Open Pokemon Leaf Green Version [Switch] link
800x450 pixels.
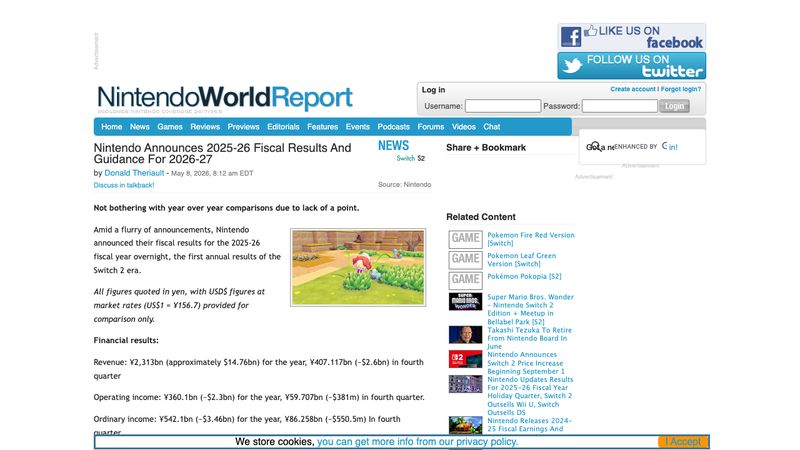point(521,260)
